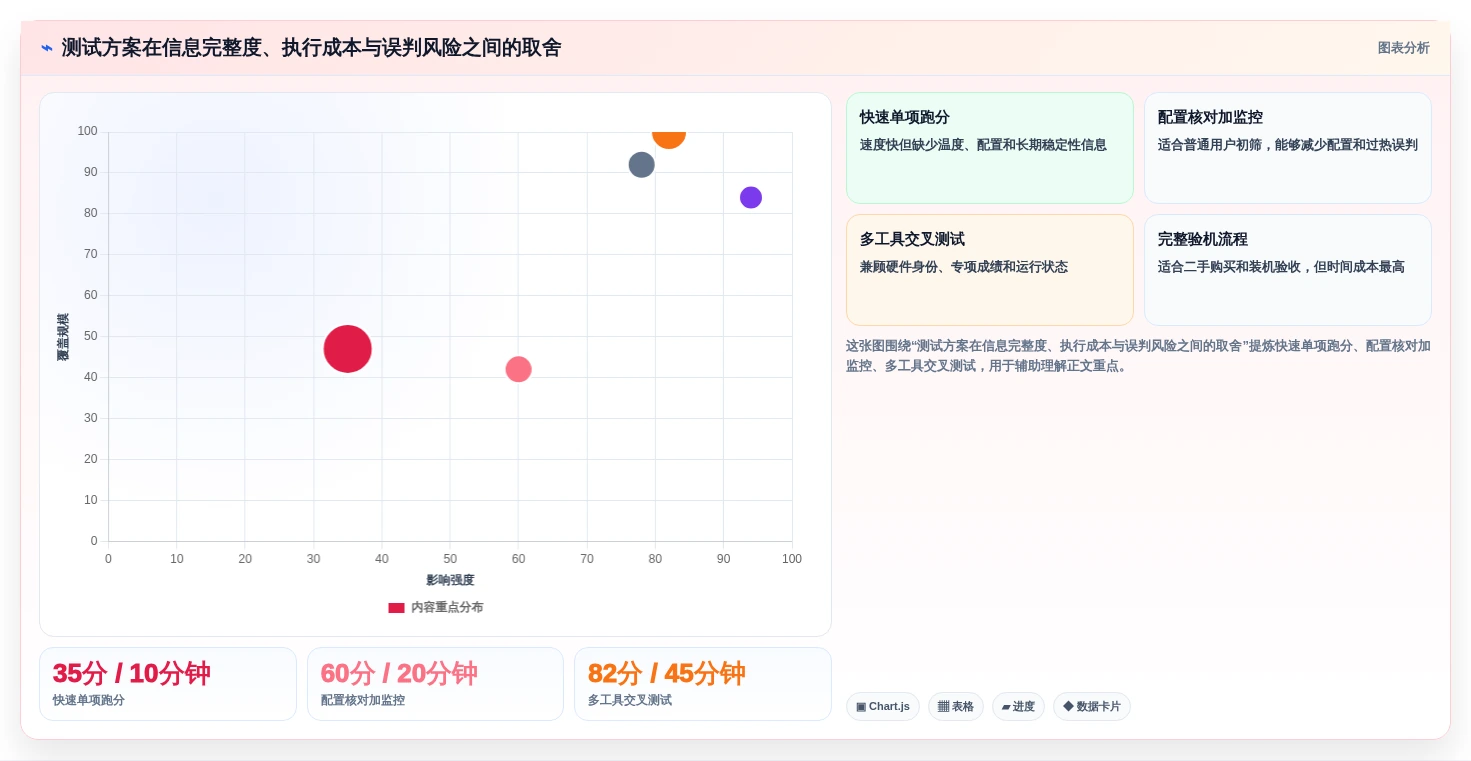Select the 35分 / 10分钟 stat card
The height and width of the screenshot is (761, 1471).
(168, 684)
